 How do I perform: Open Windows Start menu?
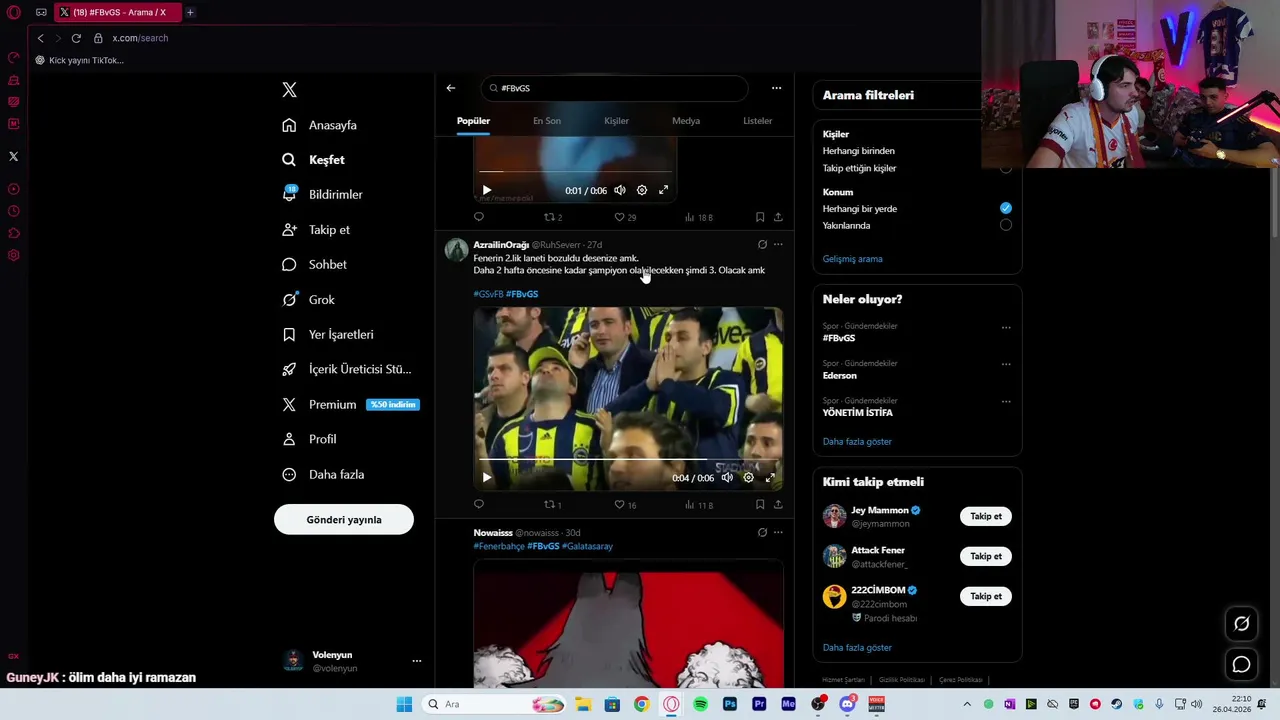(404, 704)
